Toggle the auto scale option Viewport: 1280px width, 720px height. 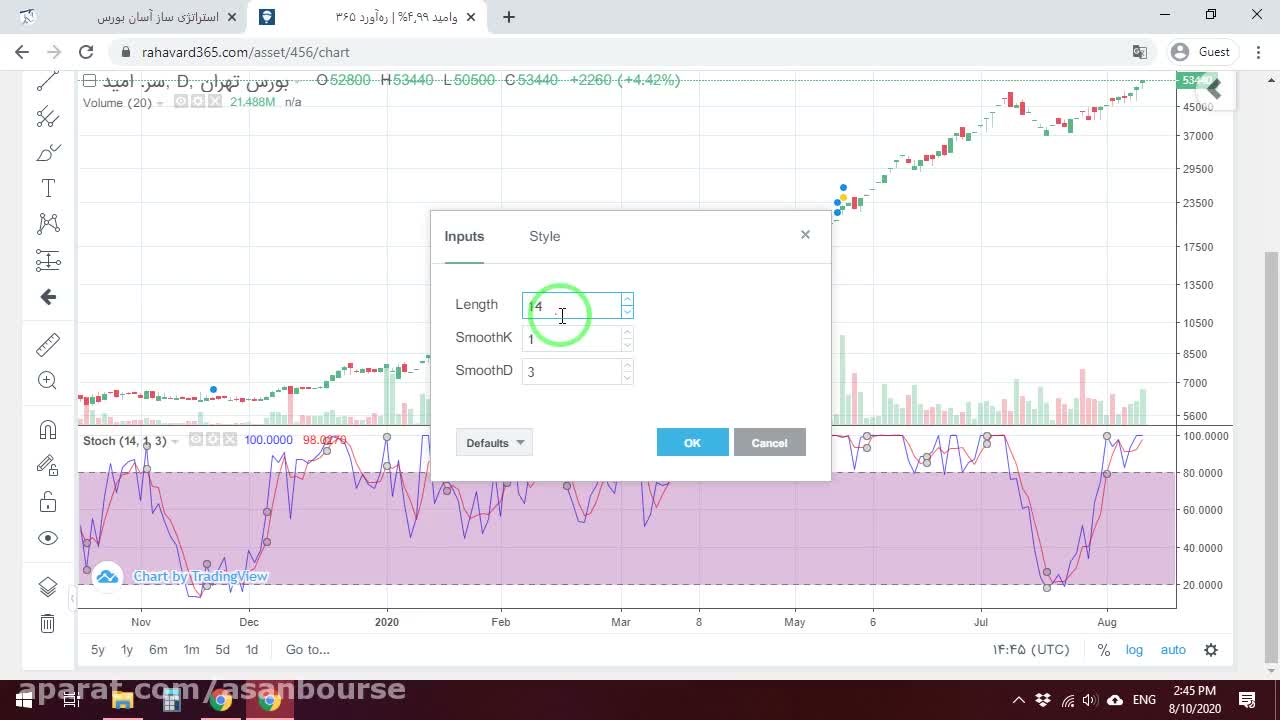coord(1173,650)
